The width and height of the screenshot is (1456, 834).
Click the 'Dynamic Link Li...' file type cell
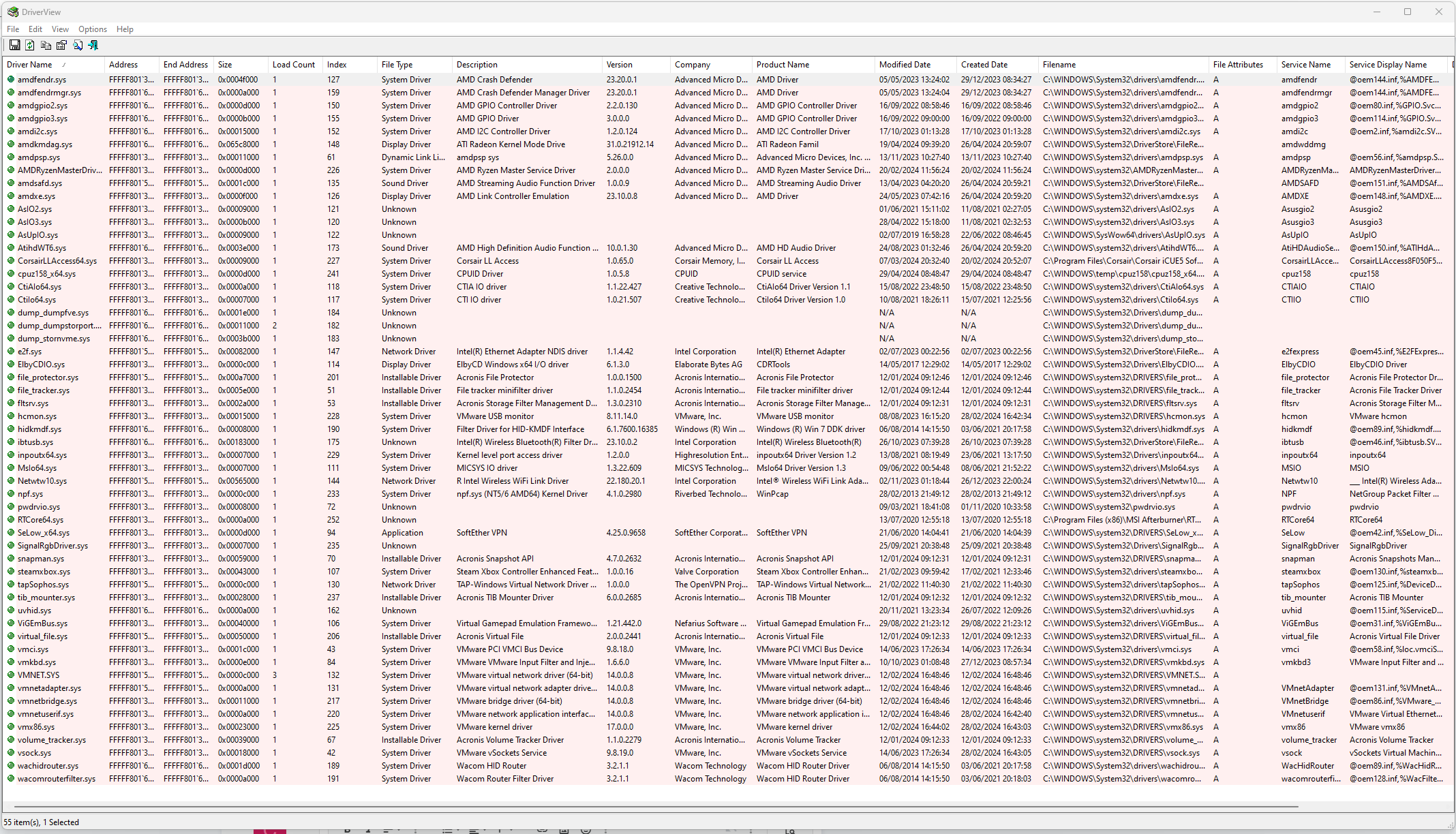pos(413,157)
